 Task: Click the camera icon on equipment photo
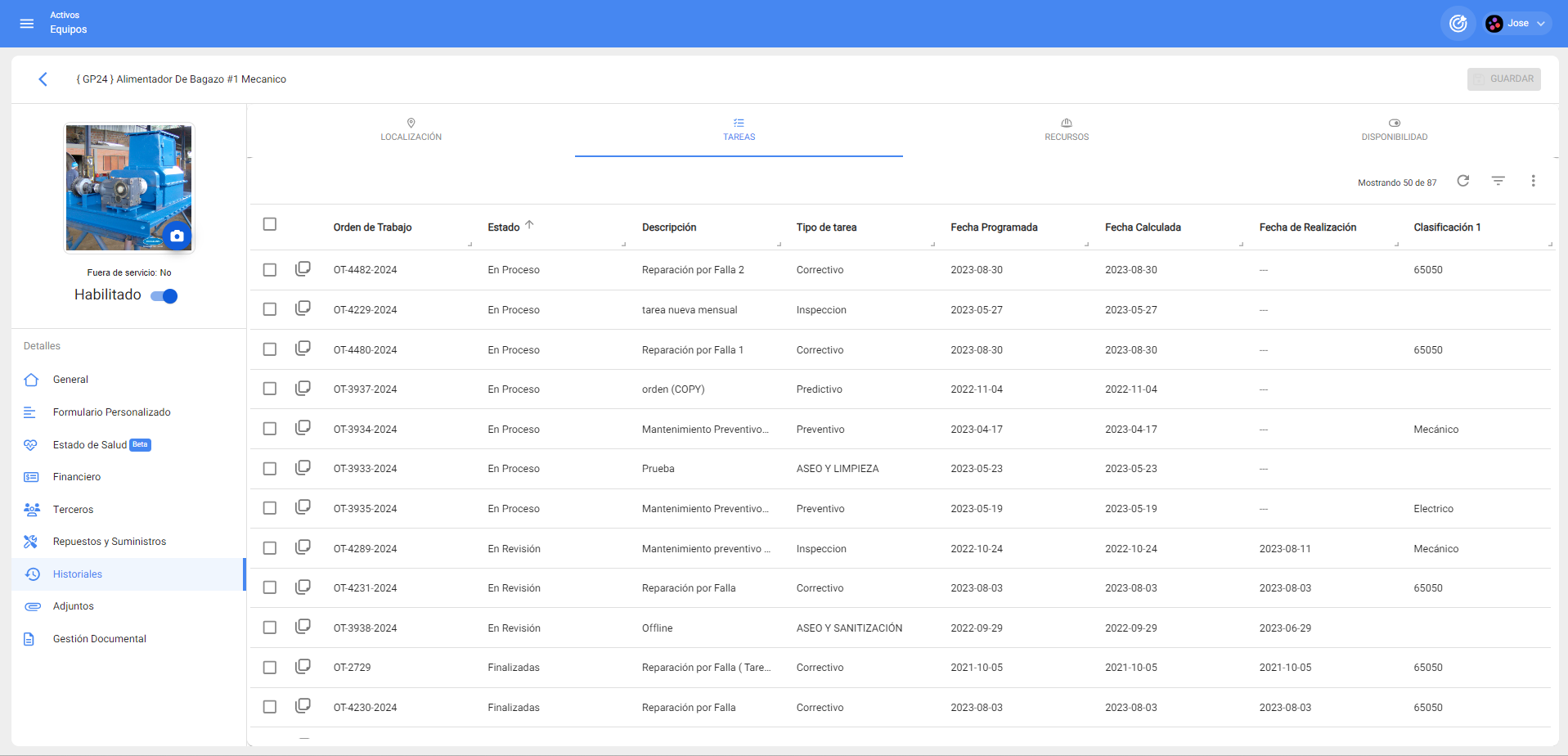(x=177, y=236)
